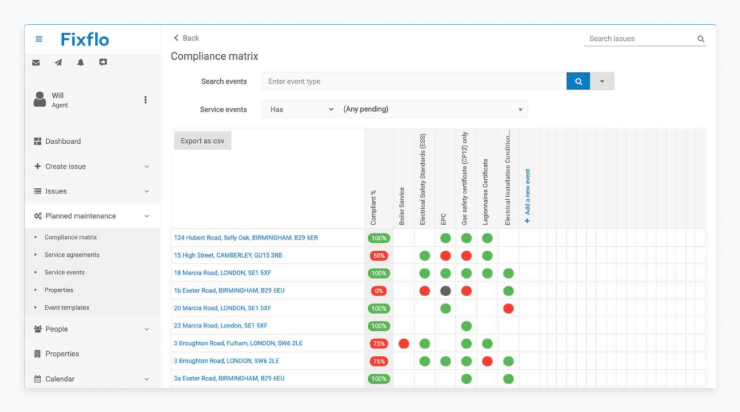740x412 pixels.
Task: Click green EPC dot for 124 Hubert Road
Action: click(x=445, y=238)
